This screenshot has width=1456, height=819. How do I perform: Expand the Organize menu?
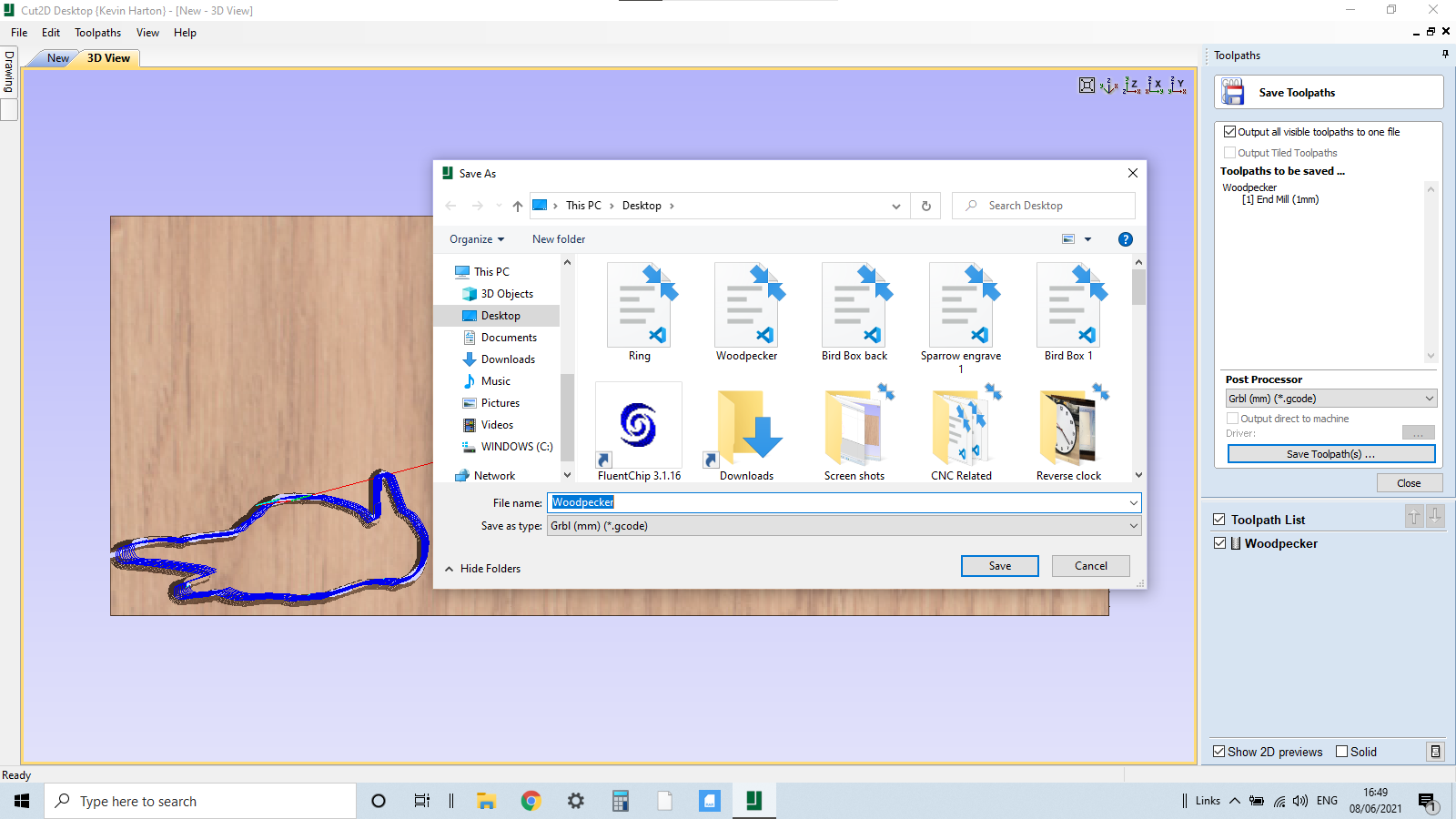pyautogui.click(x=477, y=238)
